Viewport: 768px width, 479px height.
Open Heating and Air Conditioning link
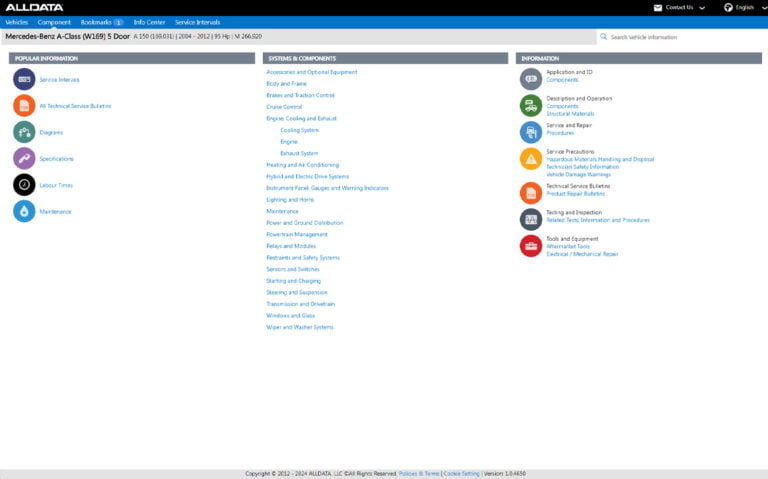302,165
